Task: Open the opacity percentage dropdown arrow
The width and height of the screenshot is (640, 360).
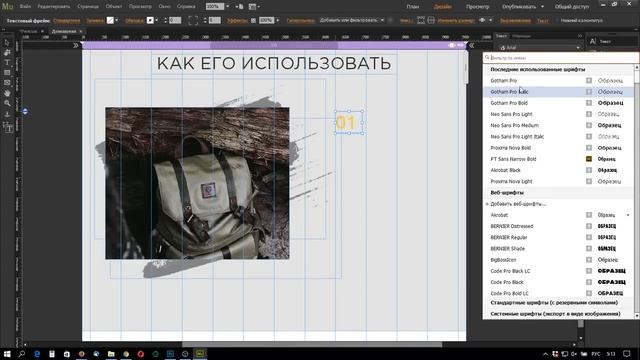Action: (x=278, y=20)
